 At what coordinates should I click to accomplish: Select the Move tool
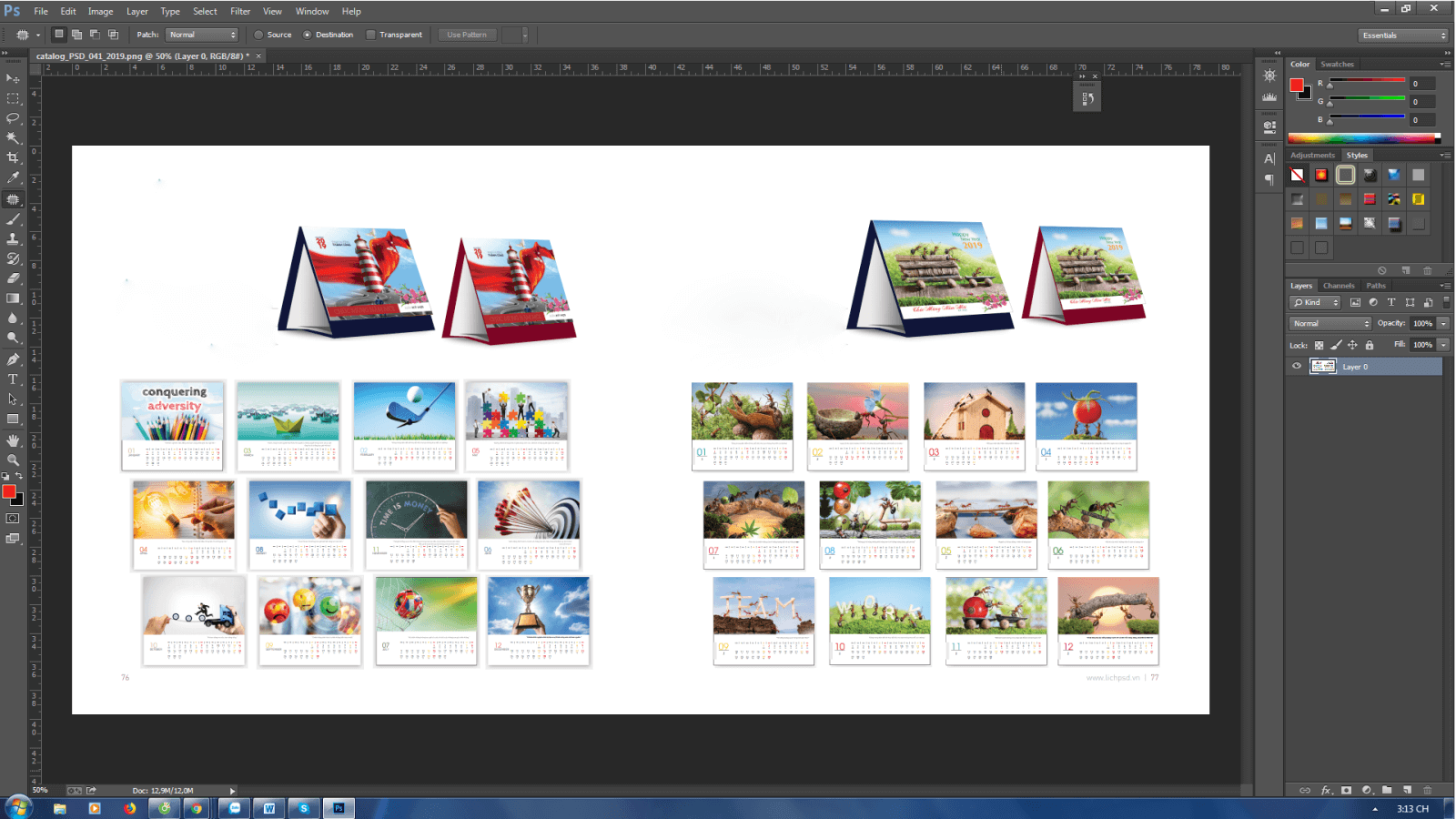13,78
